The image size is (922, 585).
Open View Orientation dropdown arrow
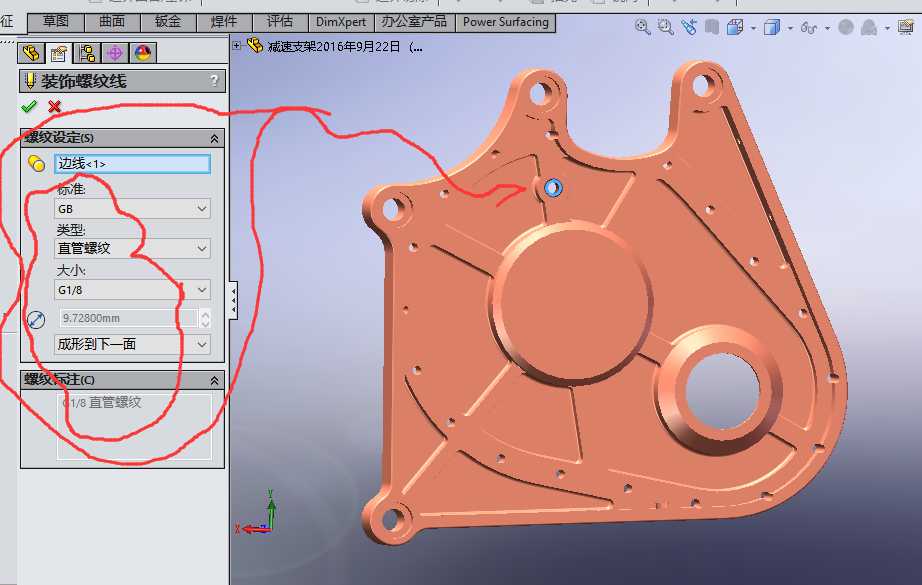click(x=753, y=28)
